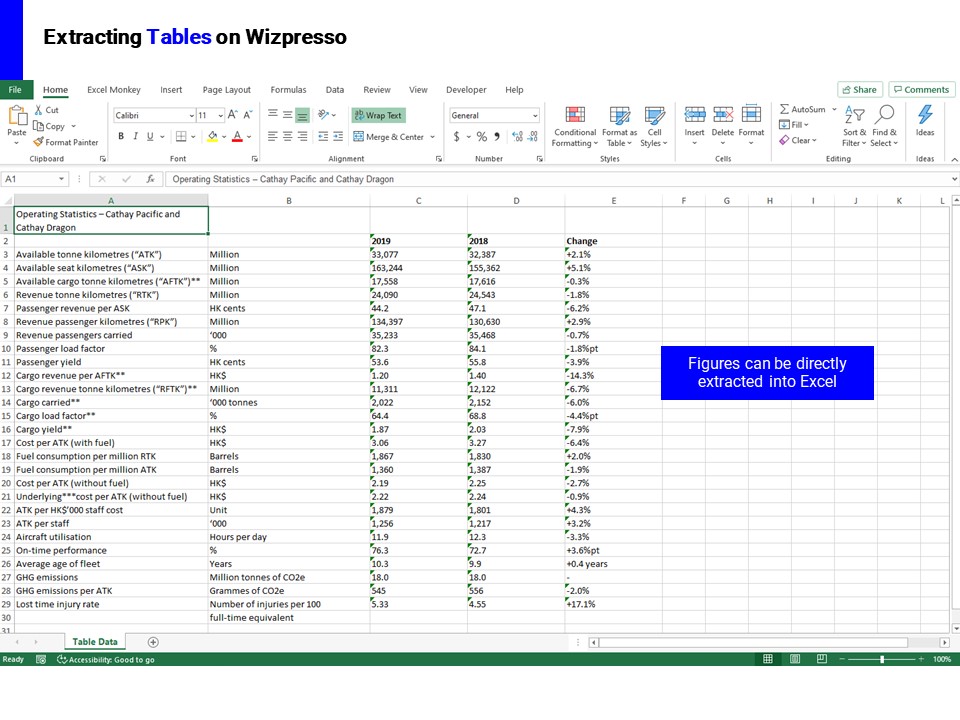Toggle Center horizontal alignment
The height and width of the screenshot is (720, 960).
pos(287,137)
